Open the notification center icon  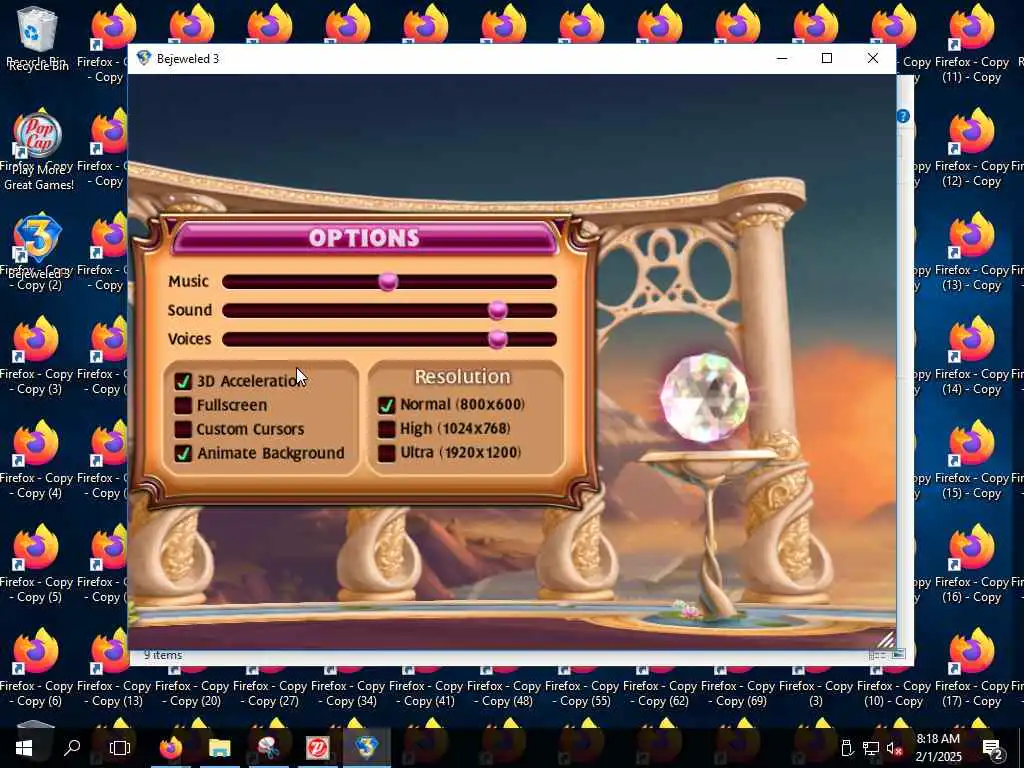993,749
